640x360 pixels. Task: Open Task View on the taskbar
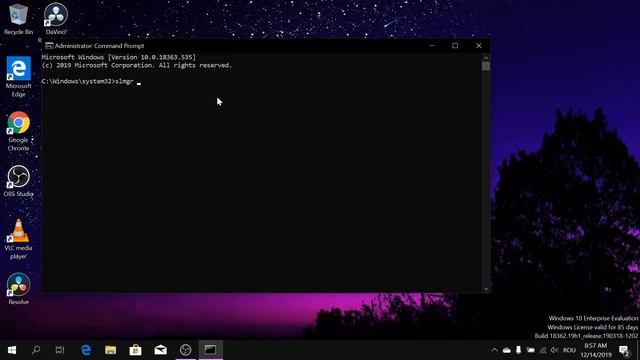[60, 350]
